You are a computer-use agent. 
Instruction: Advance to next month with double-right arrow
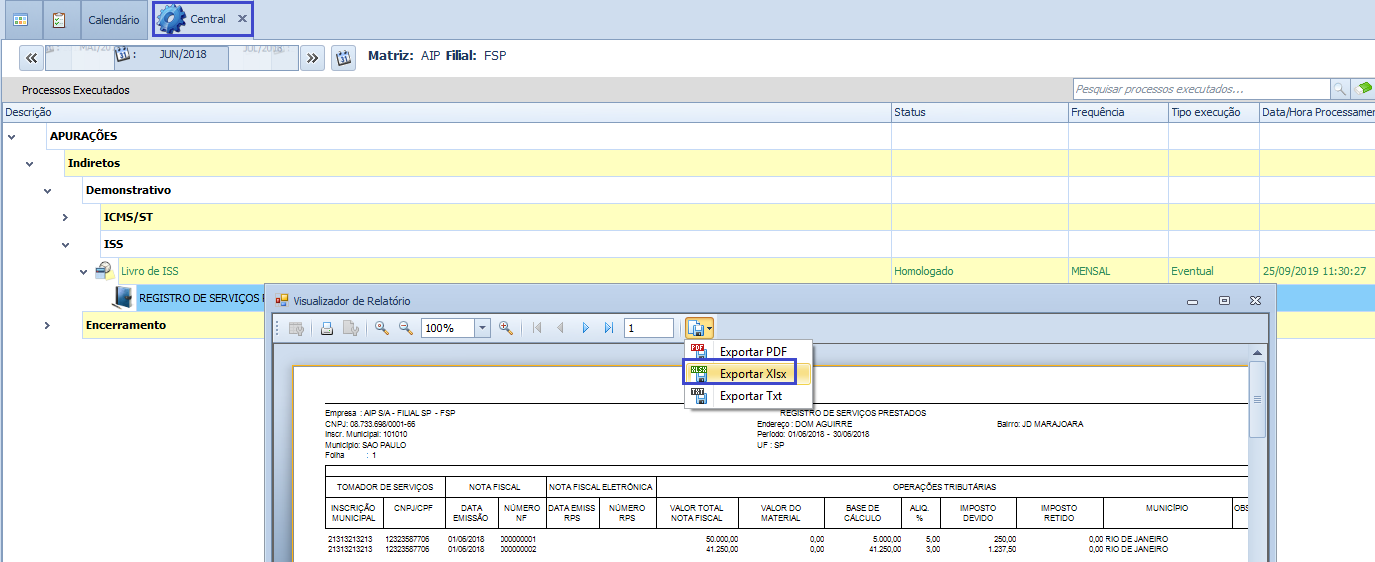pos(313,58)
